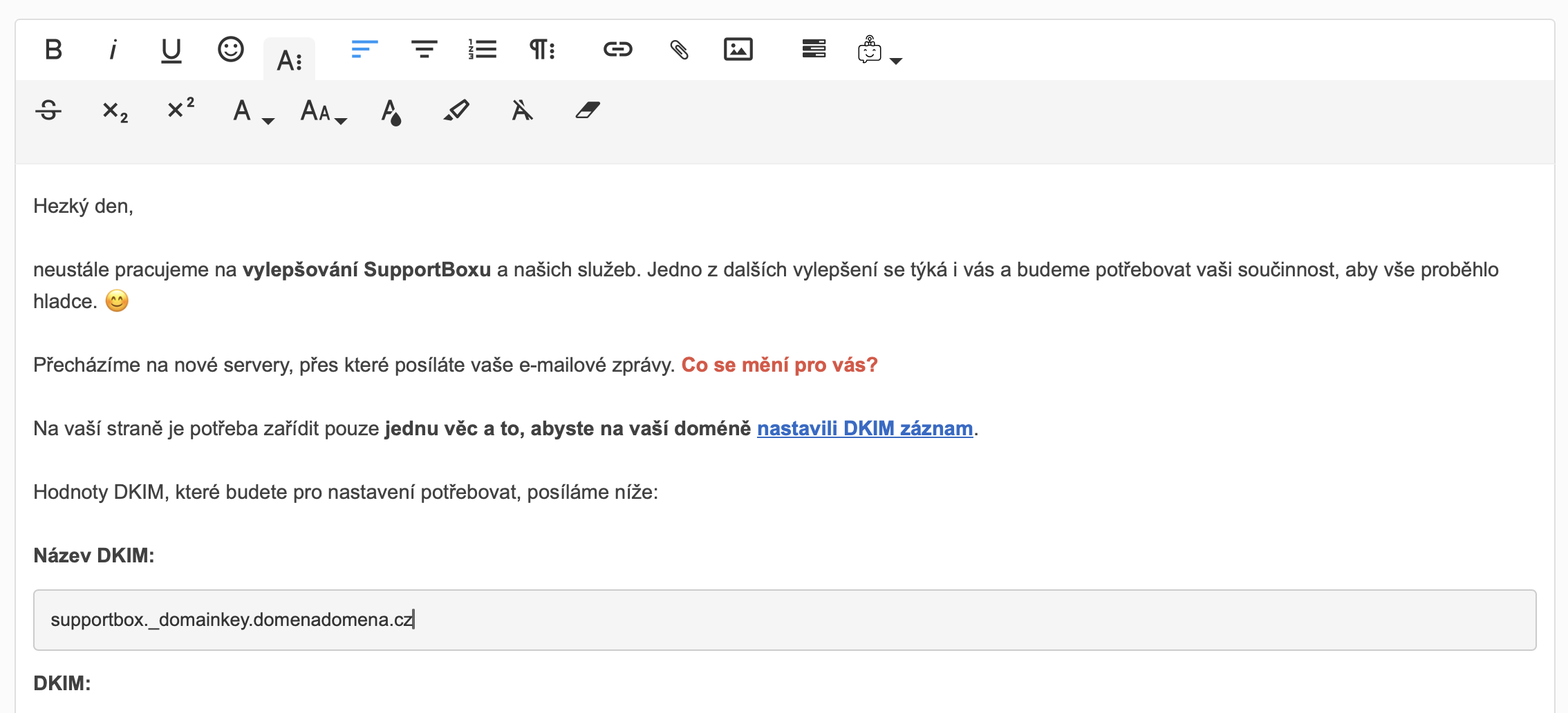Open the emoji picker
This screenshot has width=1568, height=713.
(230, 50)
